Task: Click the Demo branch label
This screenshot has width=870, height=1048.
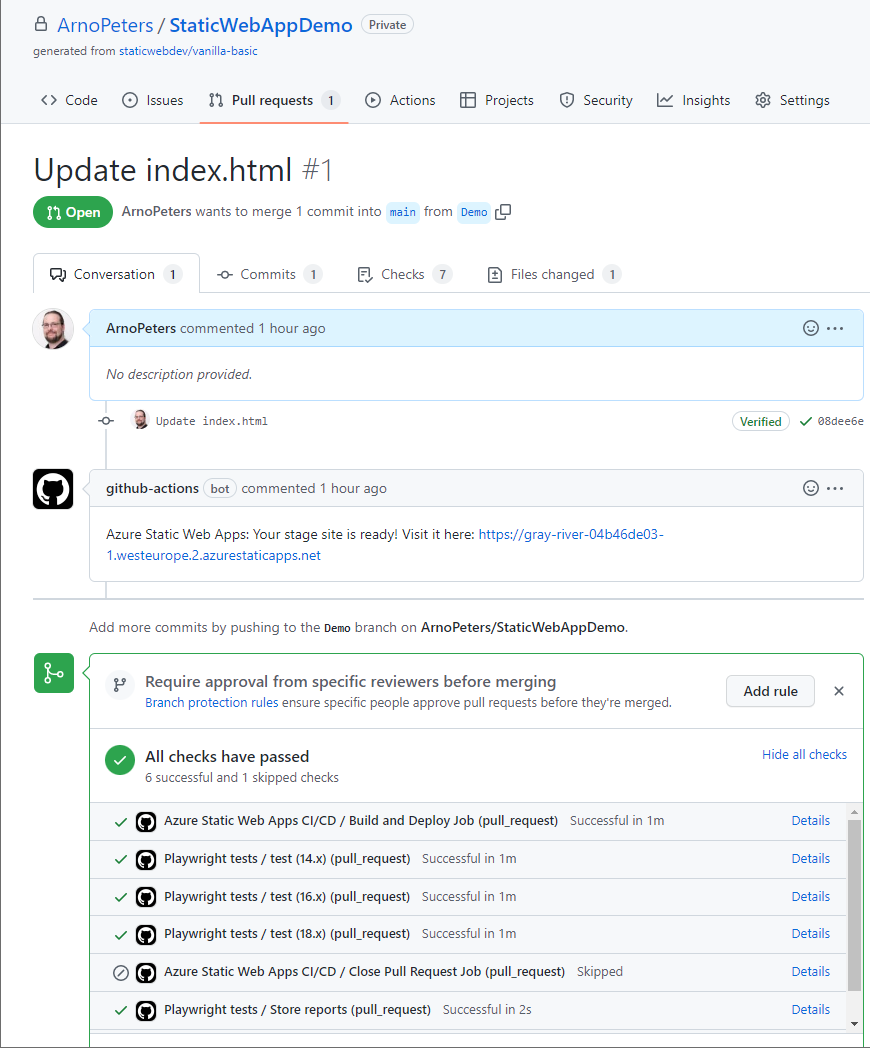Action: pos(474,212)
